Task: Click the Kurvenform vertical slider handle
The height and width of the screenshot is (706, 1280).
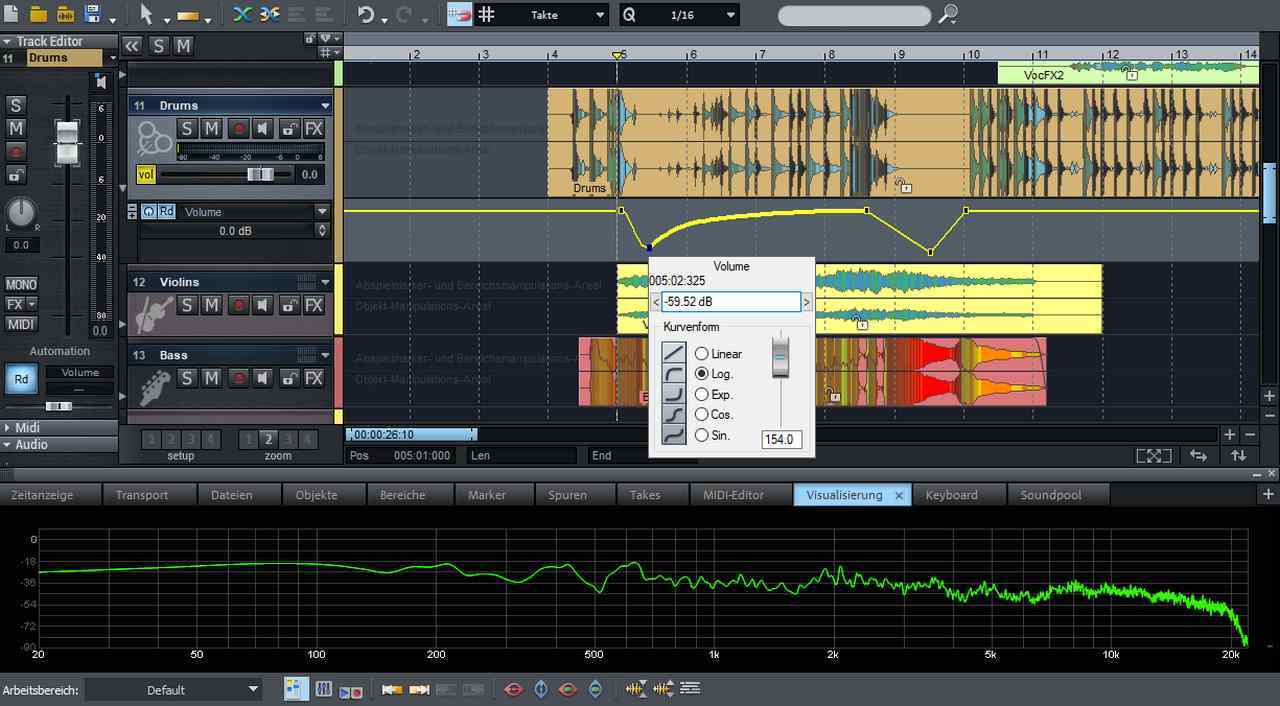Action: [x=781, y=357]
